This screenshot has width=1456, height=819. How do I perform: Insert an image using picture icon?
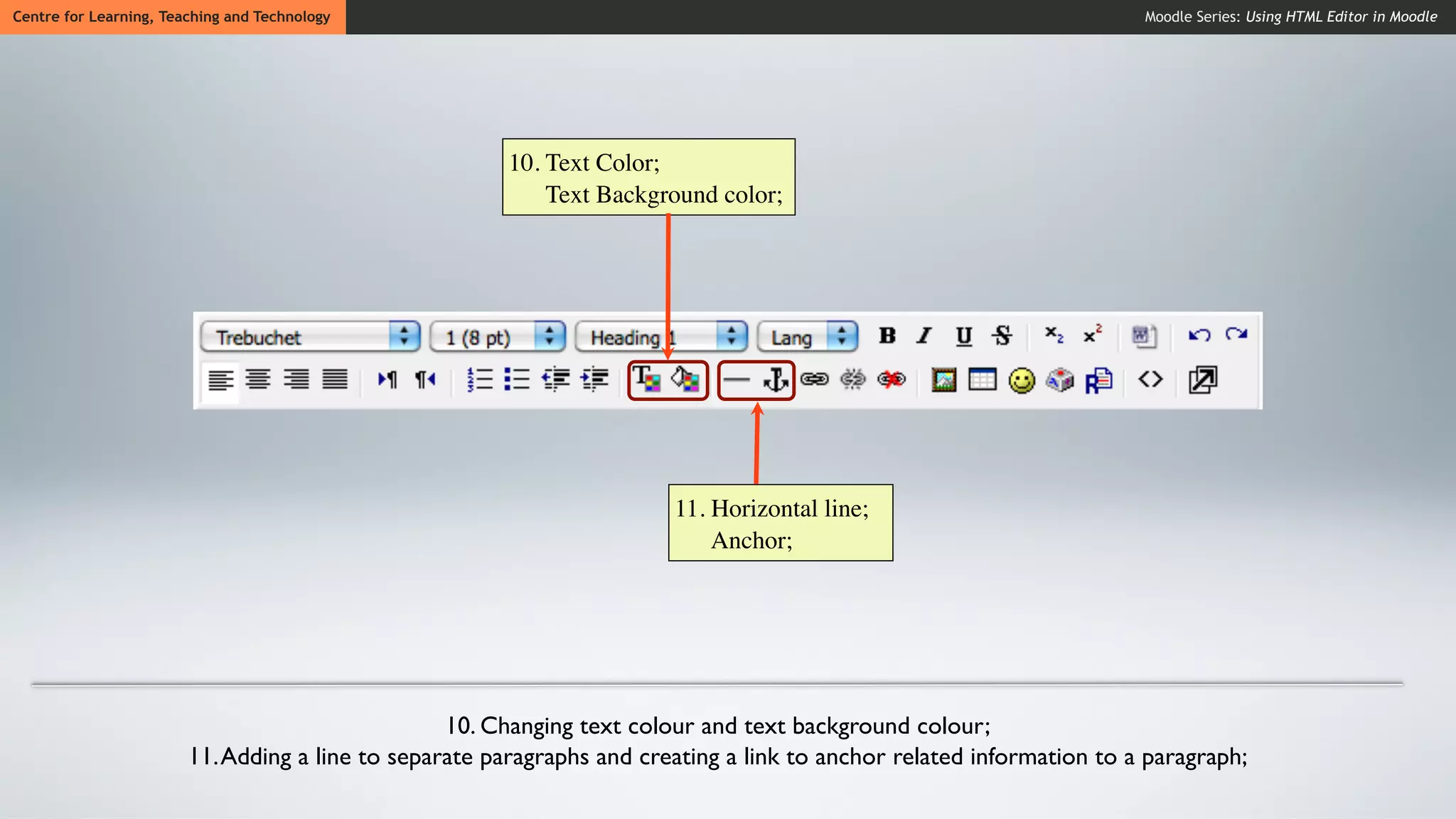click(943, 380)
